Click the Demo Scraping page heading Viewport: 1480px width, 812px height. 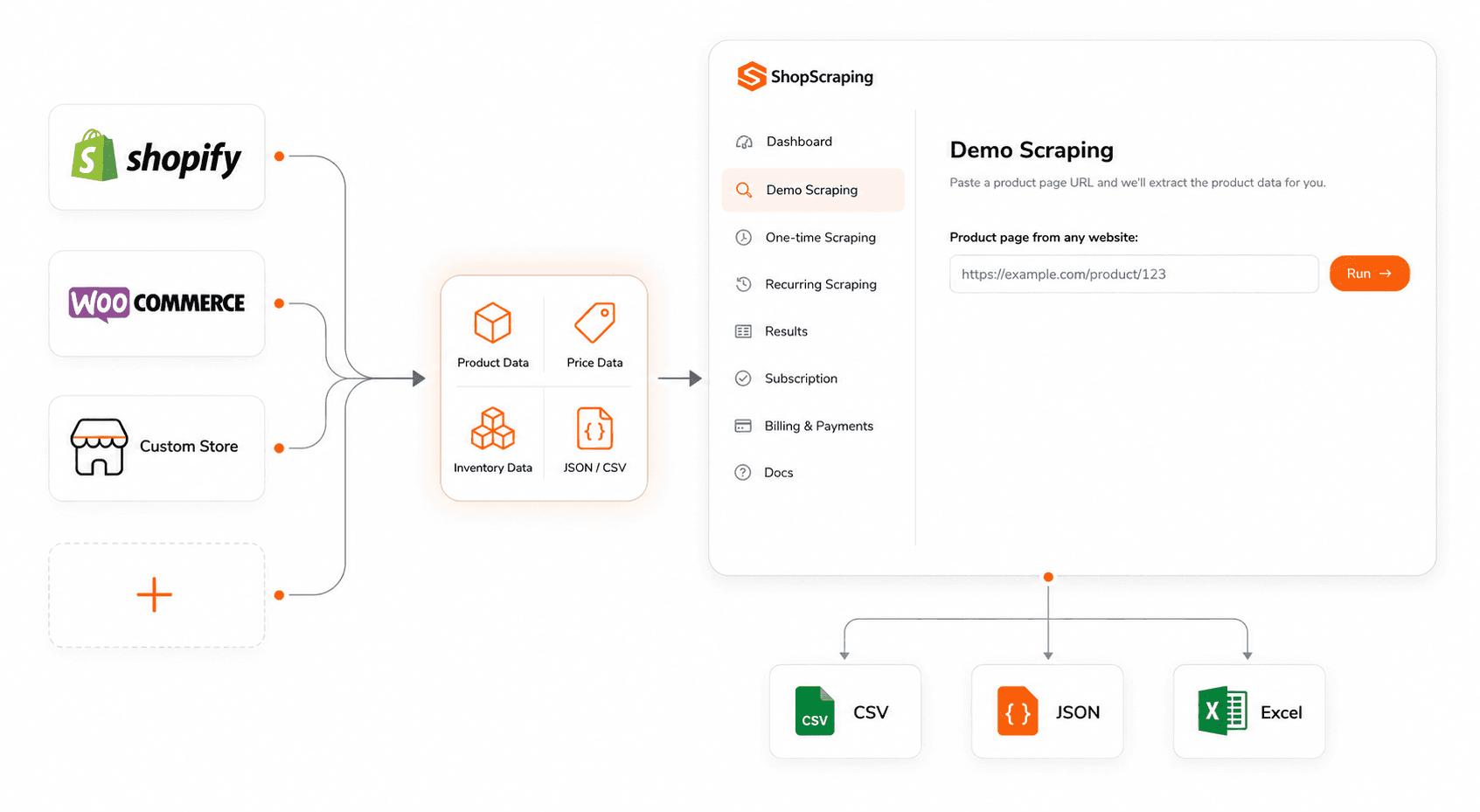coord(1032,150)
